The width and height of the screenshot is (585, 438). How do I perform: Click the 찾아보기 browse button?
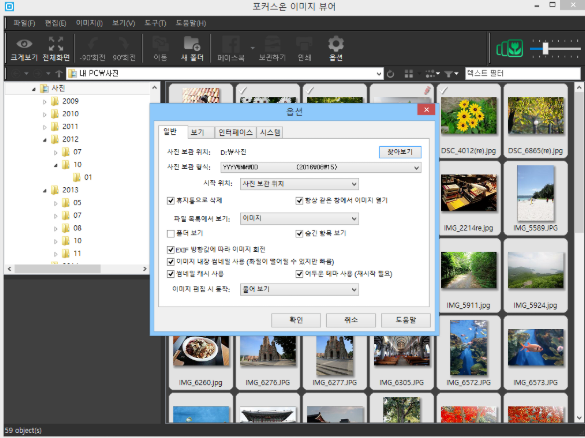tap(400, 152)
